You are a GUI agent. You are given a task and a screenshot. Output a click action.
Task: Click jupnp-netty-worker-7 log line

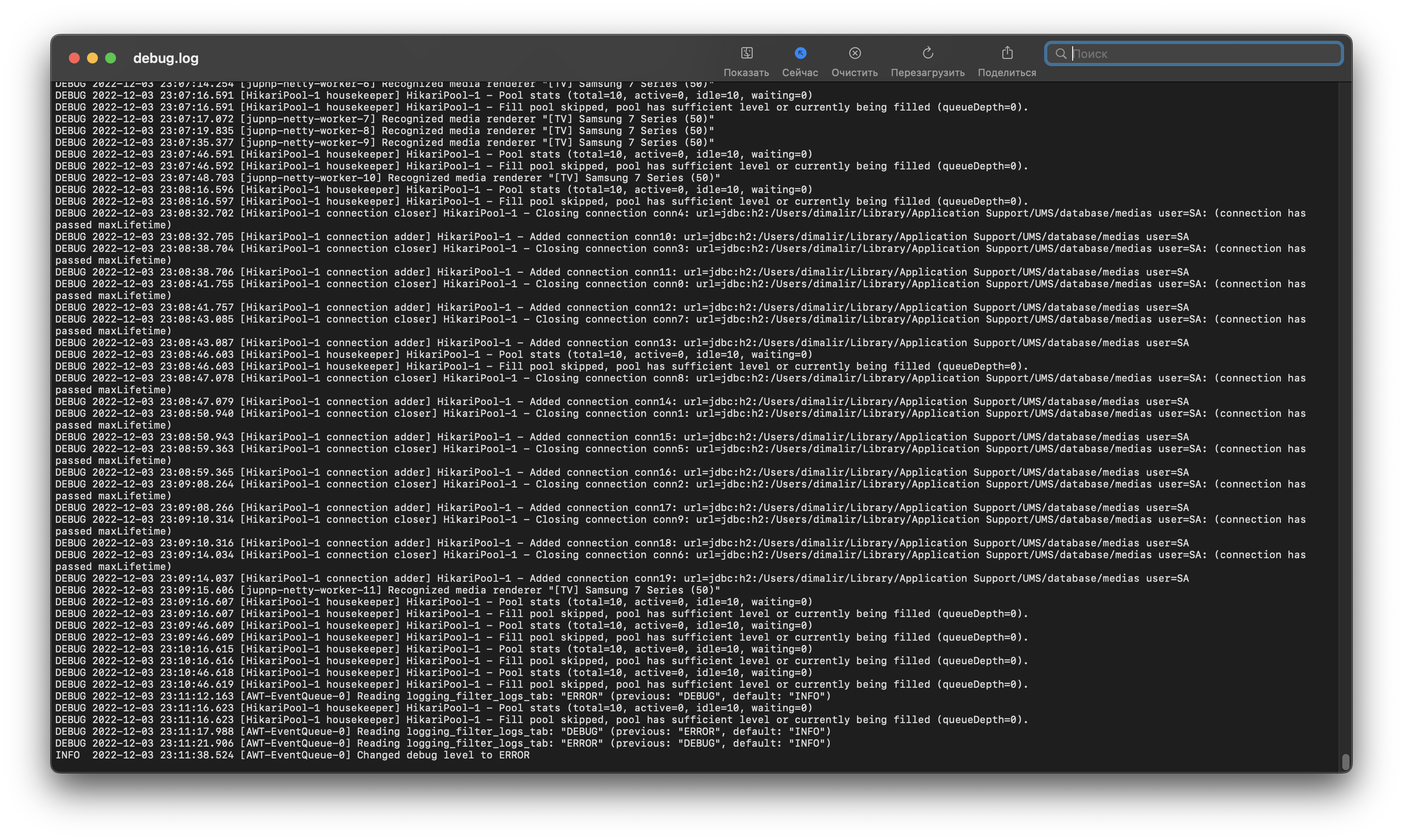coord(384,119)
